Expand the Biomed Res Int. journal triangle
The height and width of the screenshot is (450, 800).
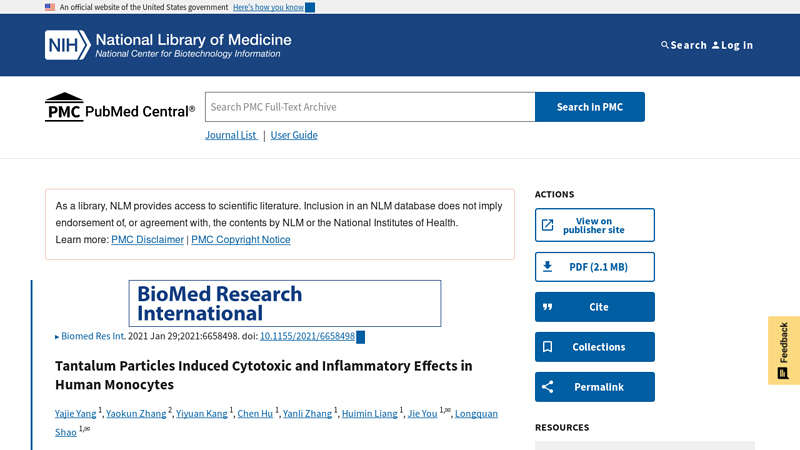point(57,337)
